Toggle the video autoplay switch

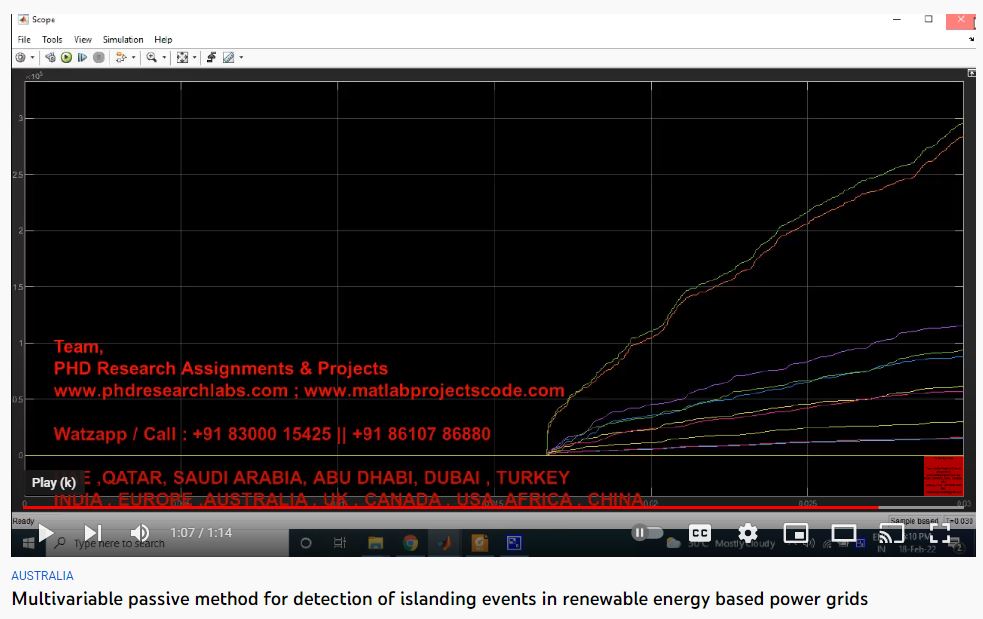pyautogui.click(x=647, y=533)
